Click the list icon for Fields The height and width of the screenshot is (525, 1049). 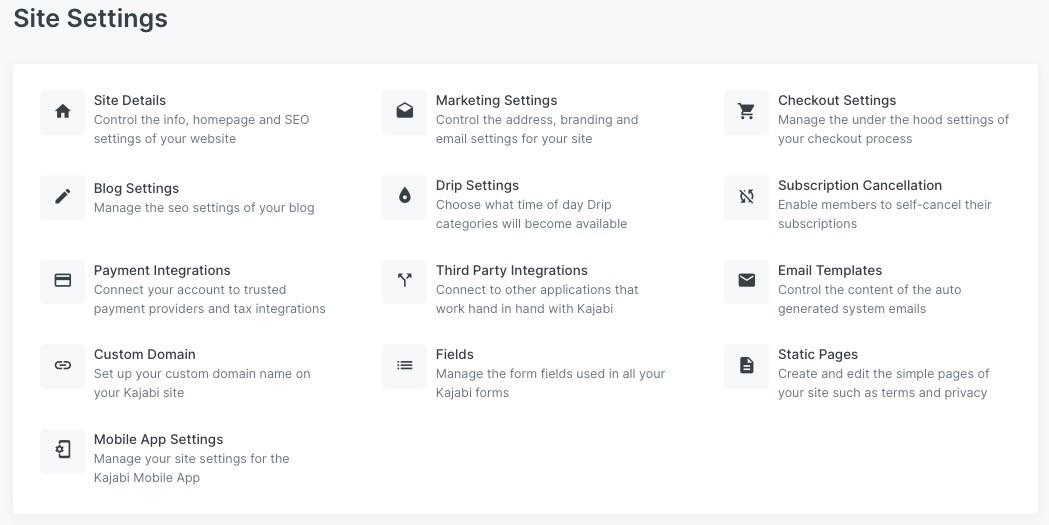[405, 365]
